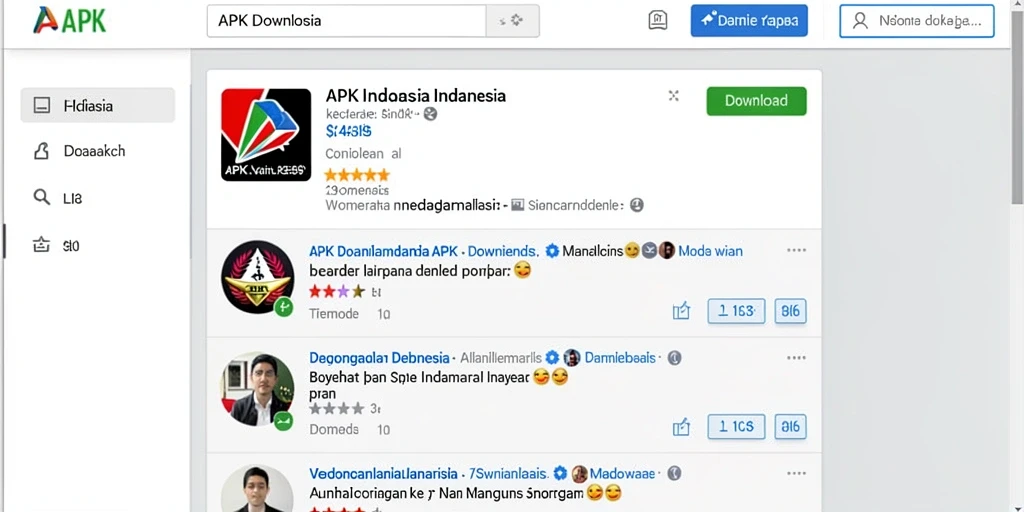Screen dimensions: 1024x512
Task: Open the 'Degongaolaɪ Debnesia' link
Action: [x=379, y=358]
